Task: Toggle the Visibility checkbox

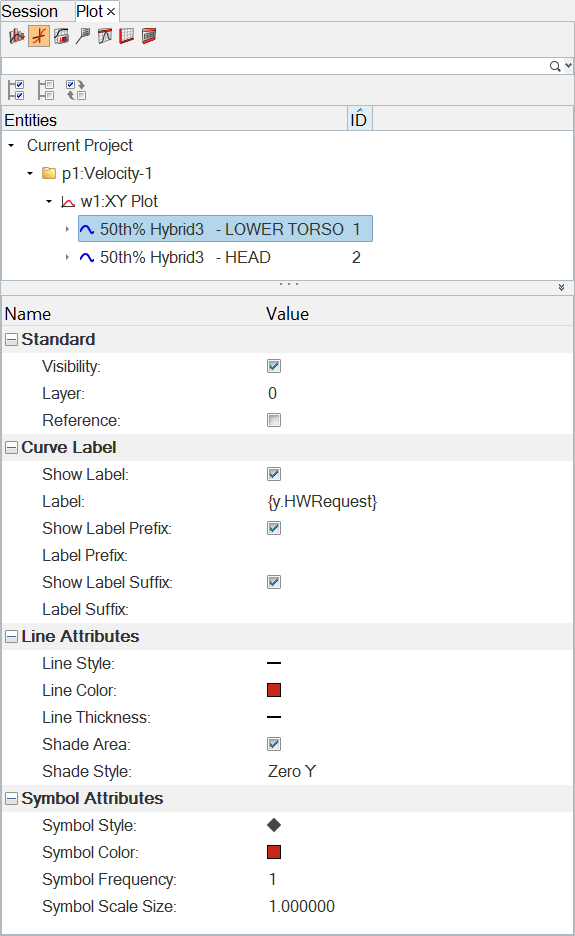Action: click(274, 366)
